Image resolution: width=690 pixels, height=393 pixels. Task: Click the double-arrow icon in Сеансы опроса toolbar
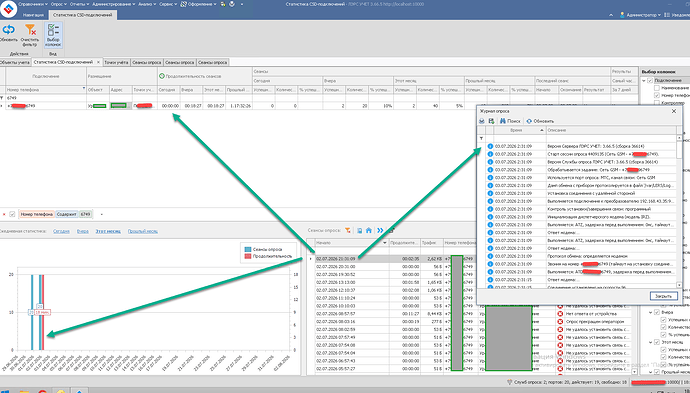point(380,230)
